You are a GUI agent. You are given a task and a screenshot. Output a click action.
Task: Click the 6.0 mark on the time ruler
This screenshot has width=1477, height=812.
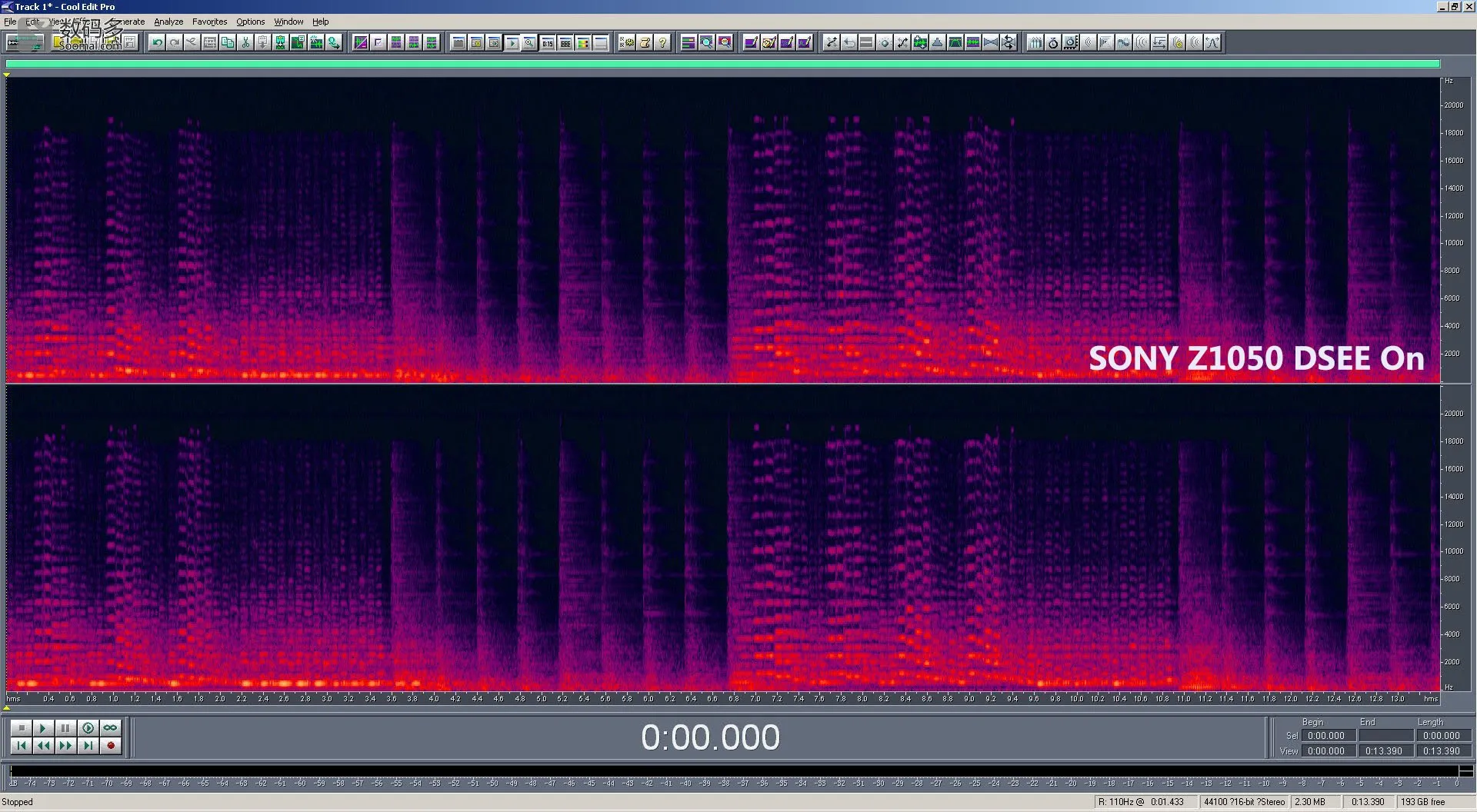click(648, 699)
